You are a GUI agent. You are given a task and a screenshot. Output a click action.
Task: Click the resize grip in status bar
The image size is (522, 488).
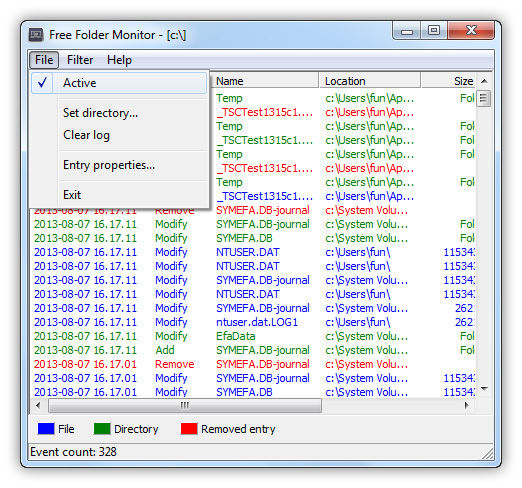[487, 454]
